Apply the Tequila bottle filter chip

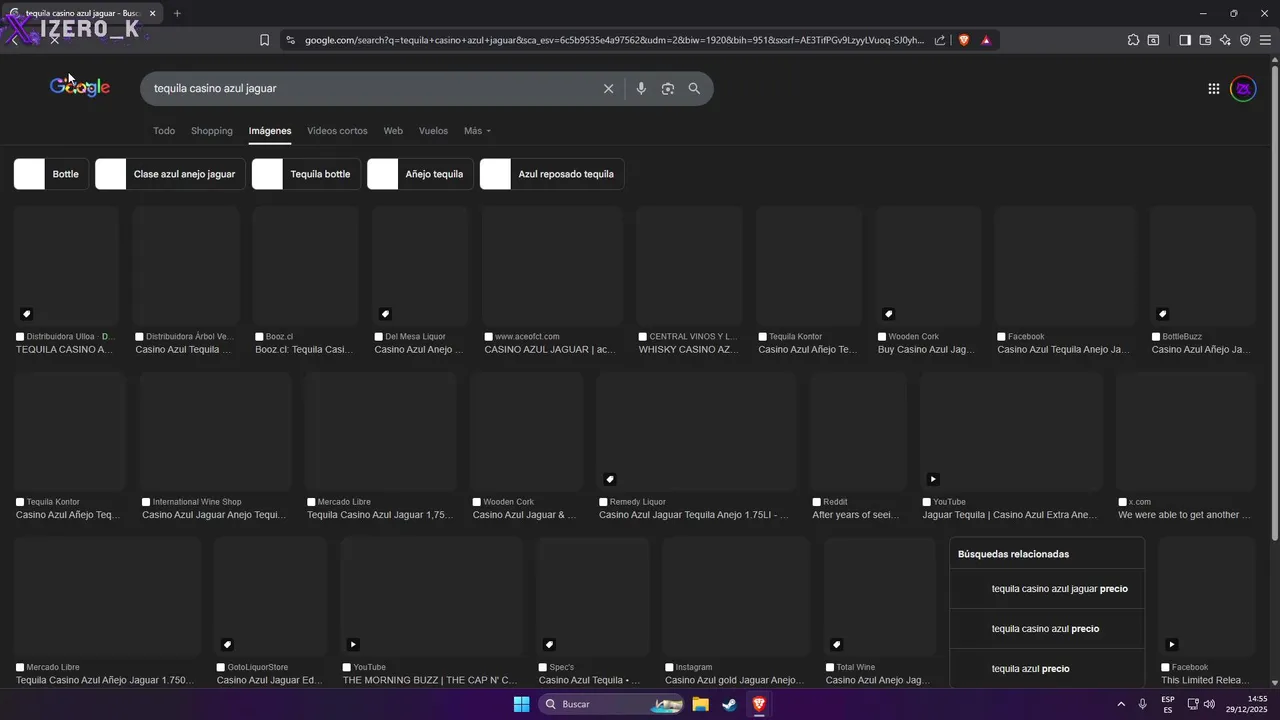point(306,174)
